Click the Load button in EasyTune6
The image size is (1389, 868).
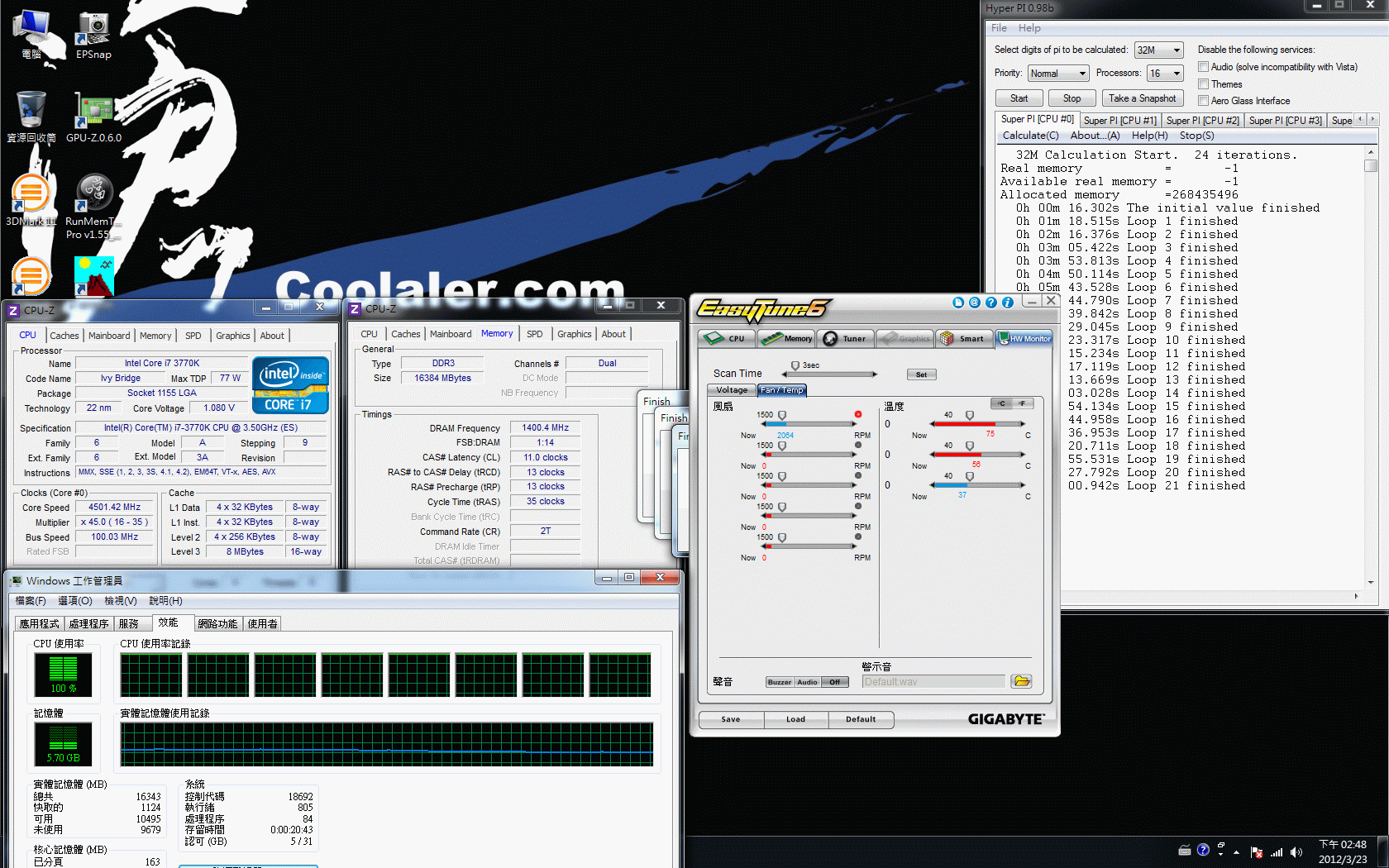click(x=795, y=719)
